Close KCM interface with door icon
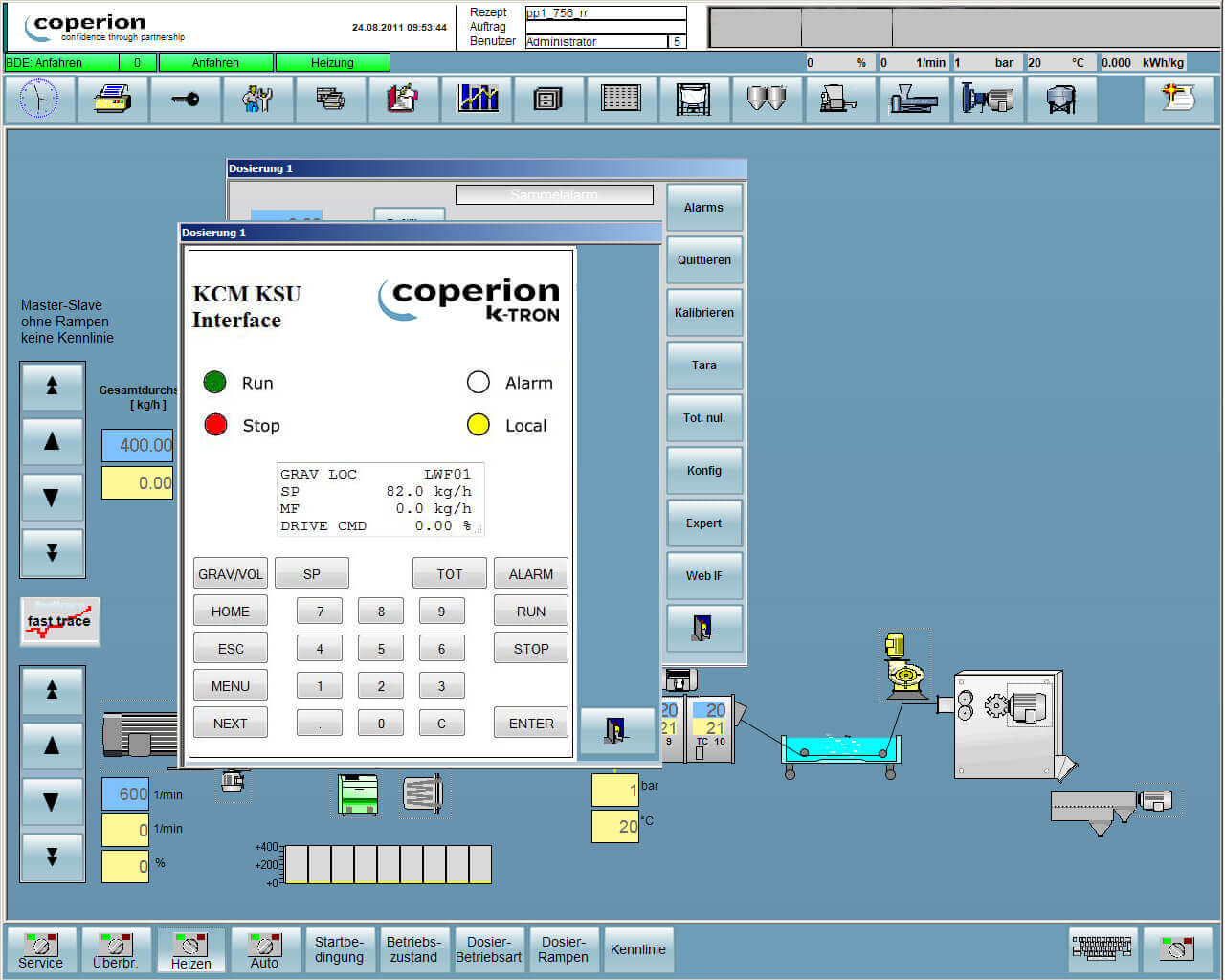1225x980 pixels. point(616,730)
